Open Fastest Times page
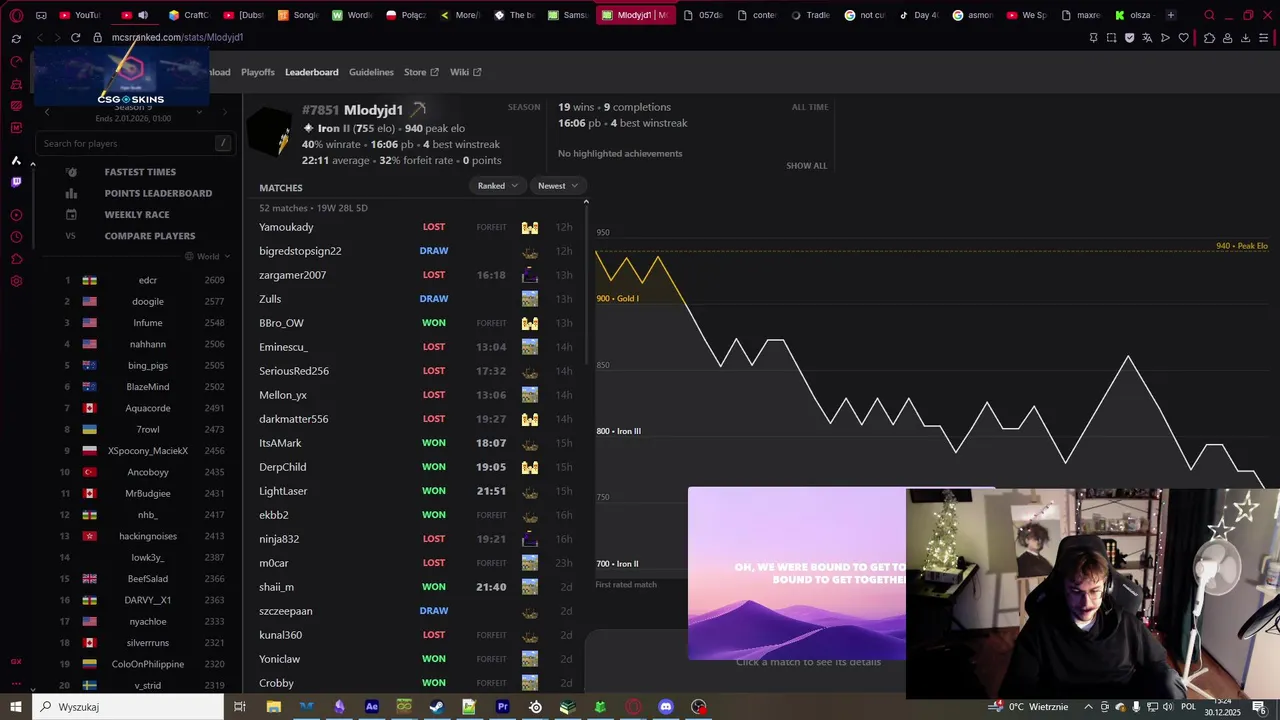 click(140, 172)
